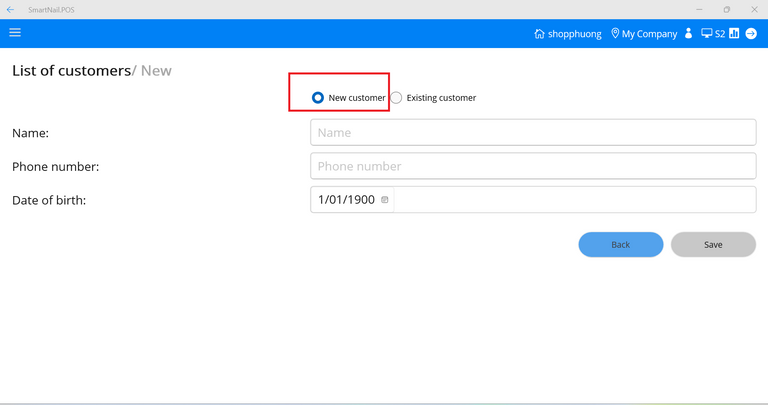Focus the Phone number input field
768x405 pixels.
pyautogui.click(x=533, y=166)
